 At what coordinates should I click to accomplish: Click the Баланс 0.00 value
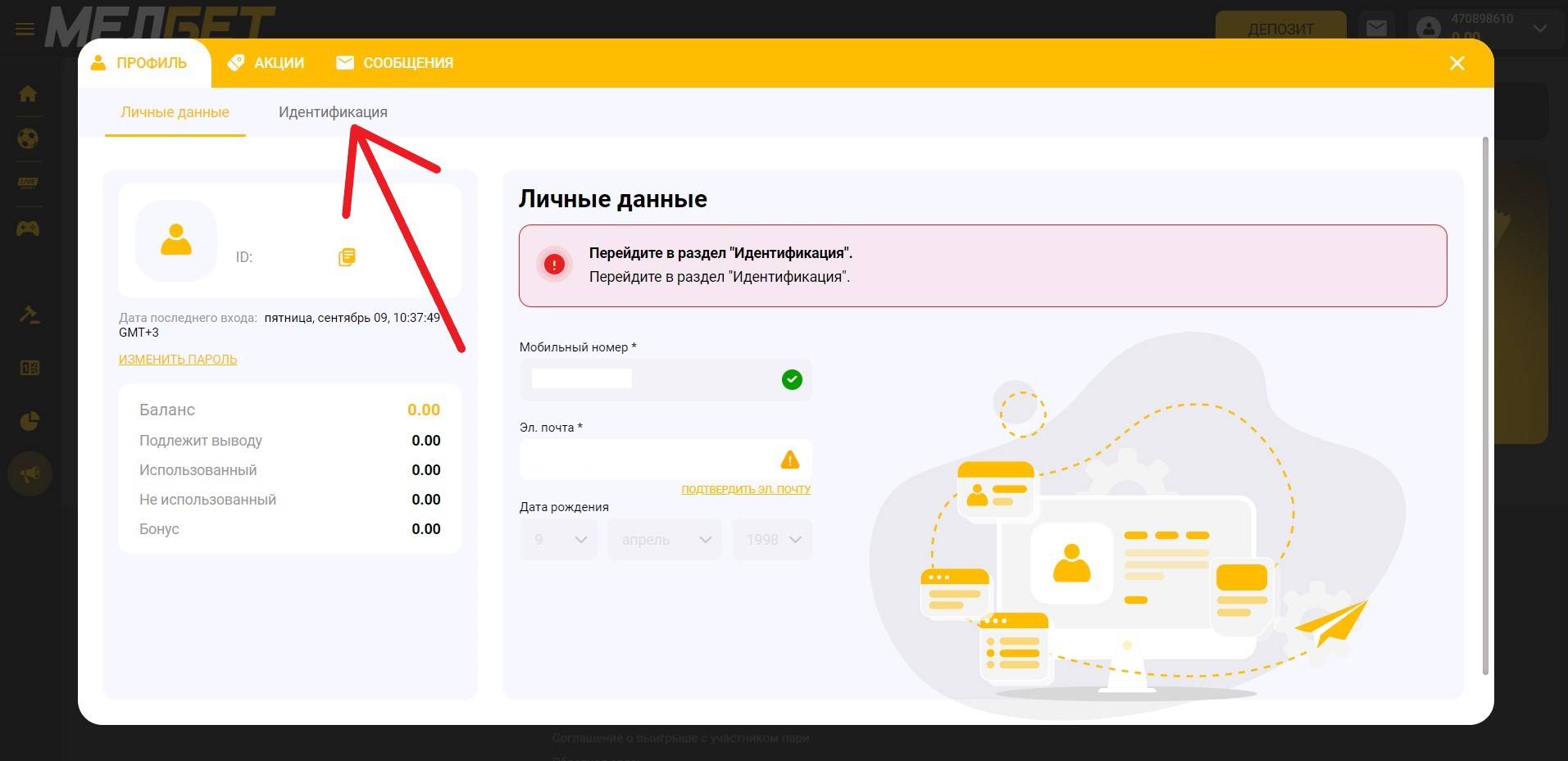pos(424,410)
